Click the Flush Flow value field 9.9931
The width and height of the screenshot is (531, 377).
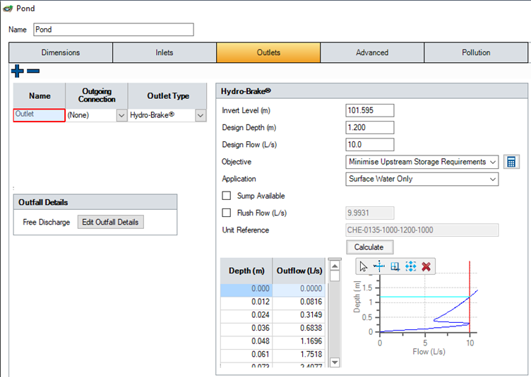click(x=370, y=213)
